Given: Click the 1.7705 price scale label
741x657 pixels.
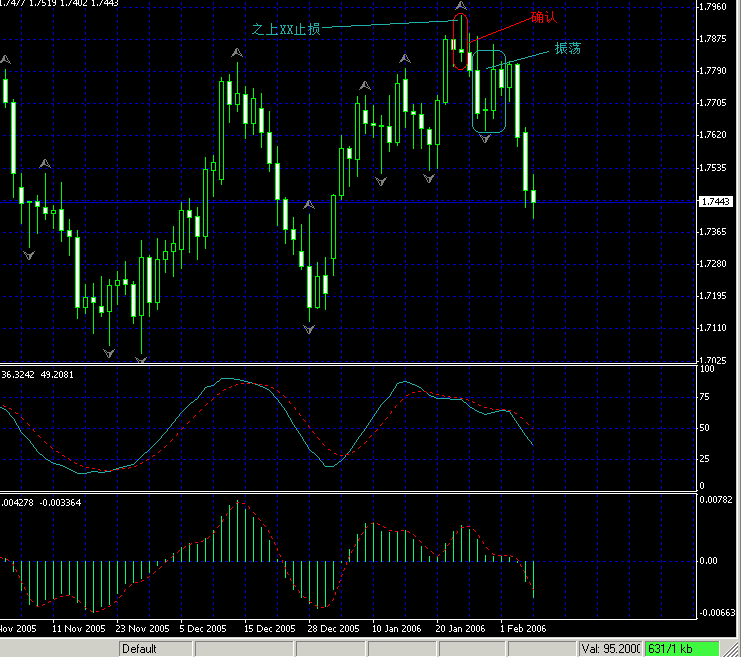Looking at the screenshot, I should [712, 103].
